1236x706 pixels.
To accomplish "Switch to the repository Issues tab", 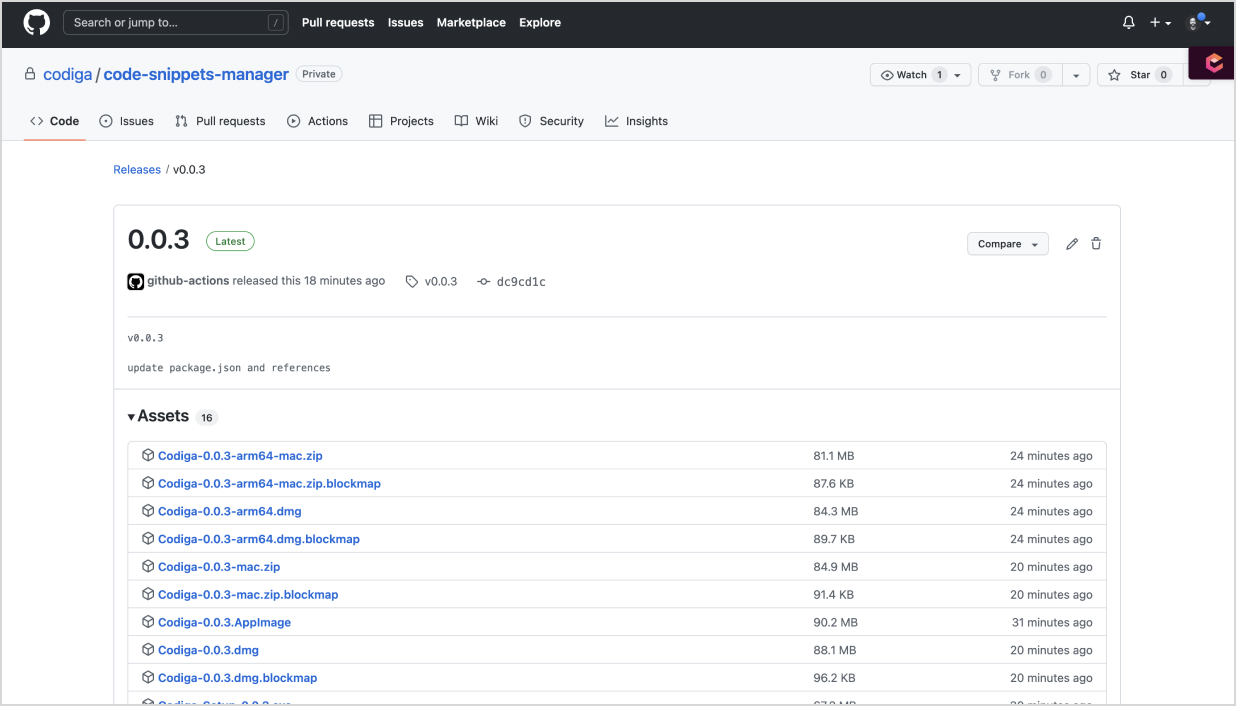I will tap(127, 121).
